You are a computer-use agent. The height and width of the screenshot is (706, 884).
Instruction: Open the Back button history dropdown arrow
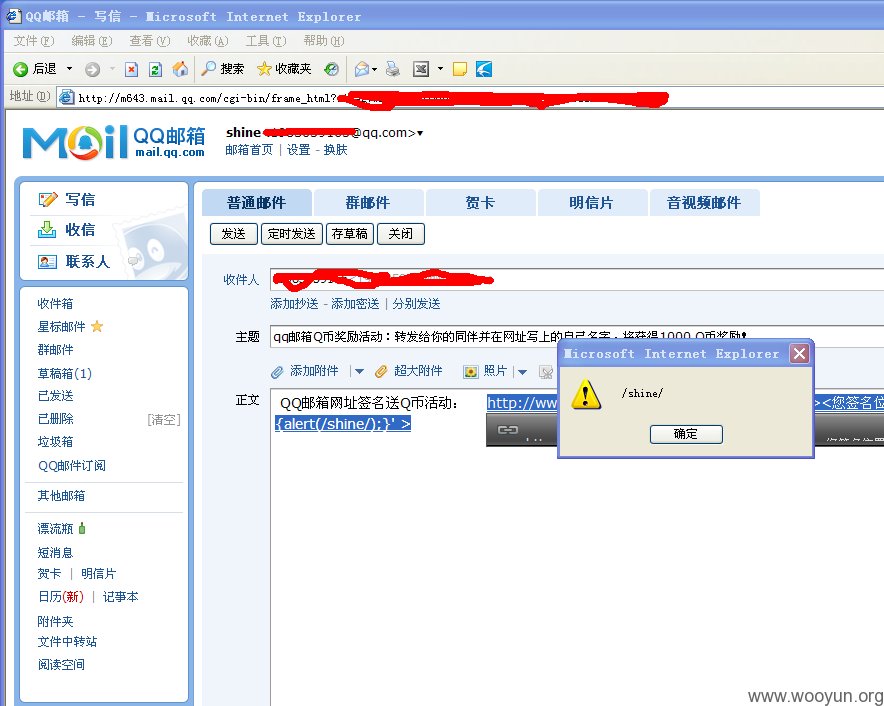coord(69,69)
